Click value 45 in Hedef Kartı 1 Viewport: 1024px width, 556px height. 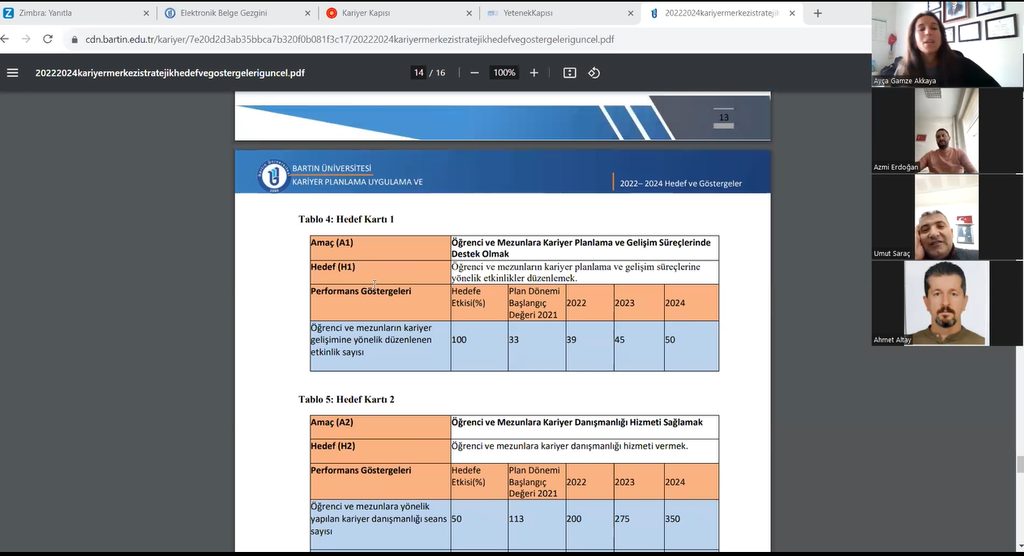620,340
